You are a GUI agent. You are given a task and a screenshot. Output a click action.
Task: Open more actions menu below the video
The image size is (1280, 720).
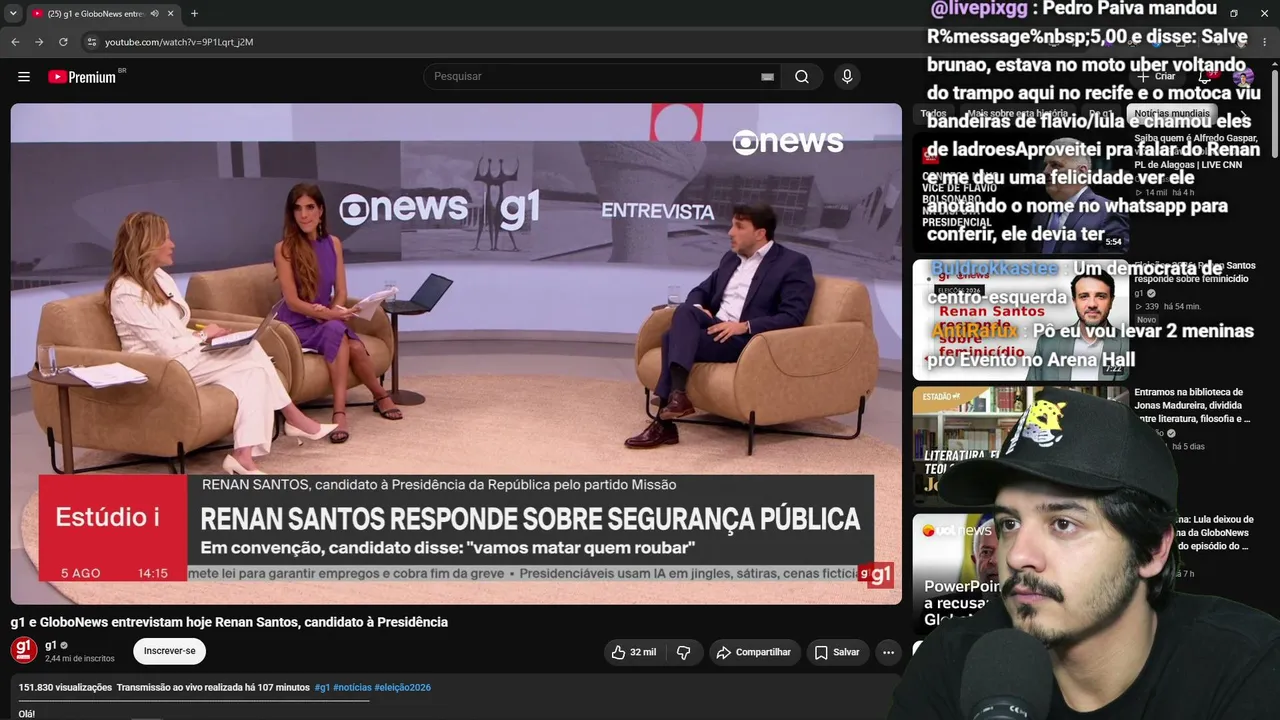point(888,652)
